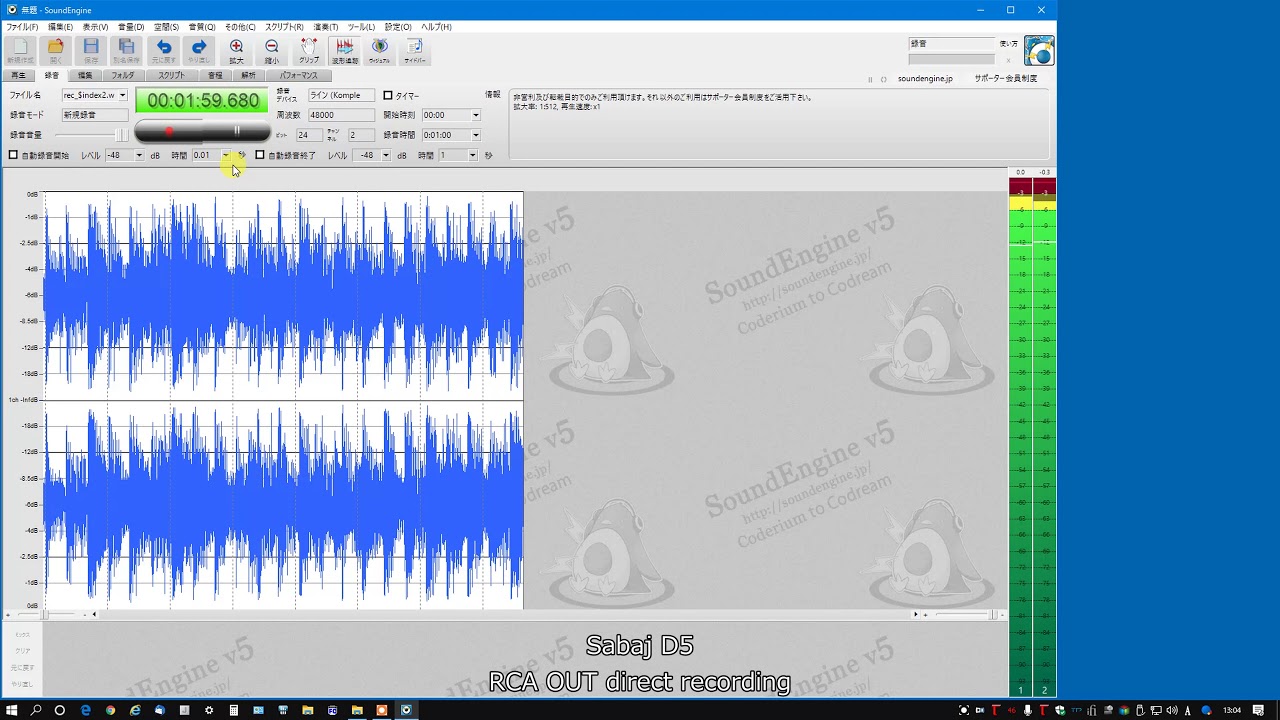The height and width of the screenshot is (720, 1280).
Task: Open the ヴィジュアル visual icon
Action: 380,51
